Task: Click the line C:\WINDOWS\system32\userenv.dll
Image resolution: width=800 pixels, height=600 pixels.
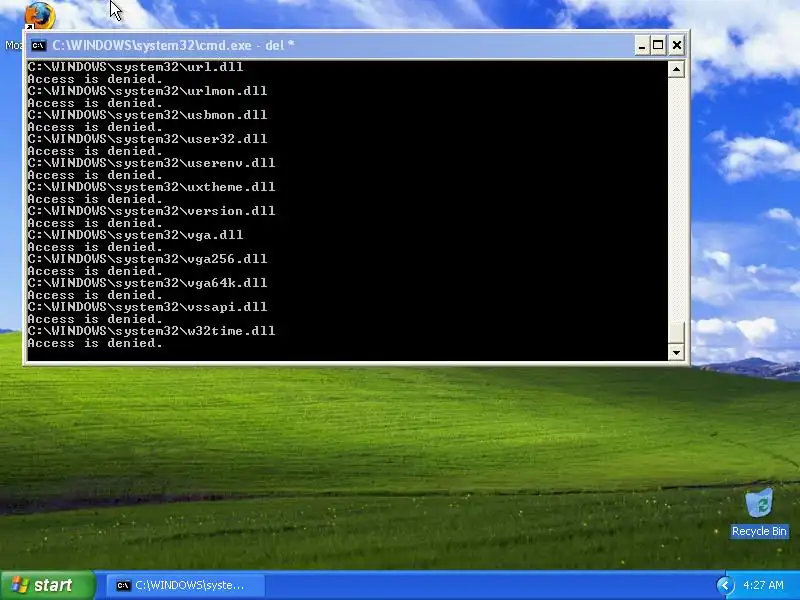Action: pos(152,163)
